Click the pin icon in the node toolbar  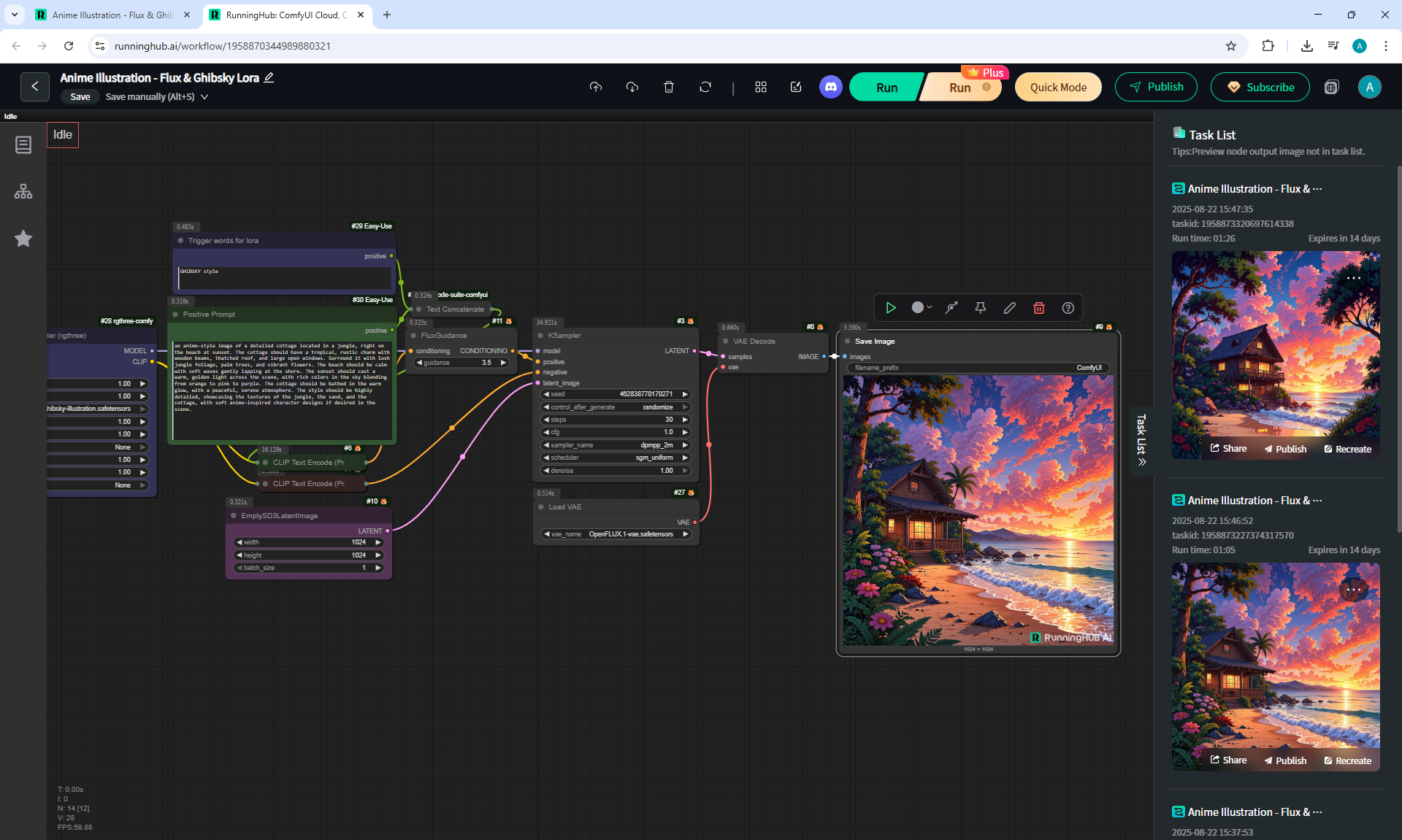[980, 308]
